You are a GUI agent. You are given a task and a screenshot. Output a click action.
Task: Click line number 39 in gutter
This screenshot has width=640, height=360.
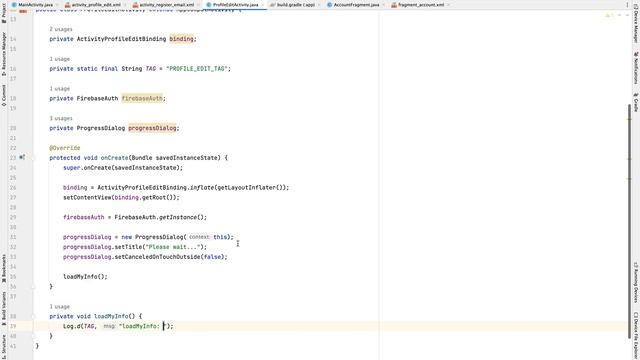[13, 326]
